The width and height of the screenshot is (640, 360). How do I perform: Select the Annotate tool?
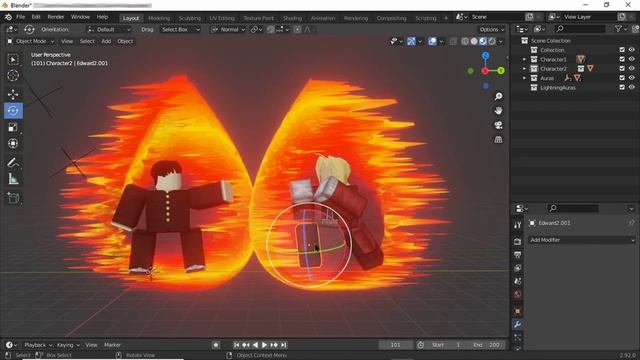click(x=13, y=163)
